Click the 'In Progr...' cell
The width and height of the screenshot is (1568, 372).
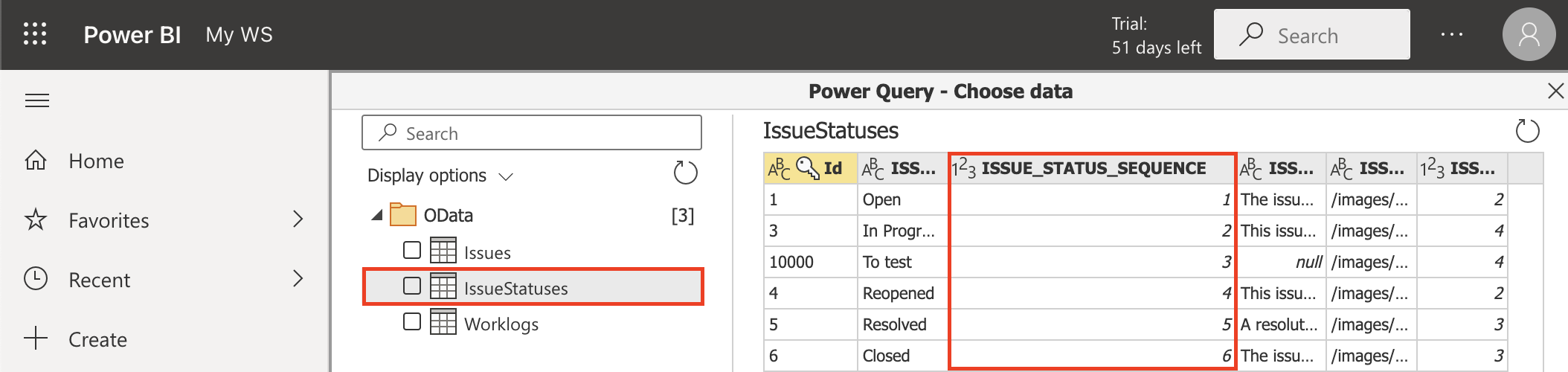tap(903, 231)
